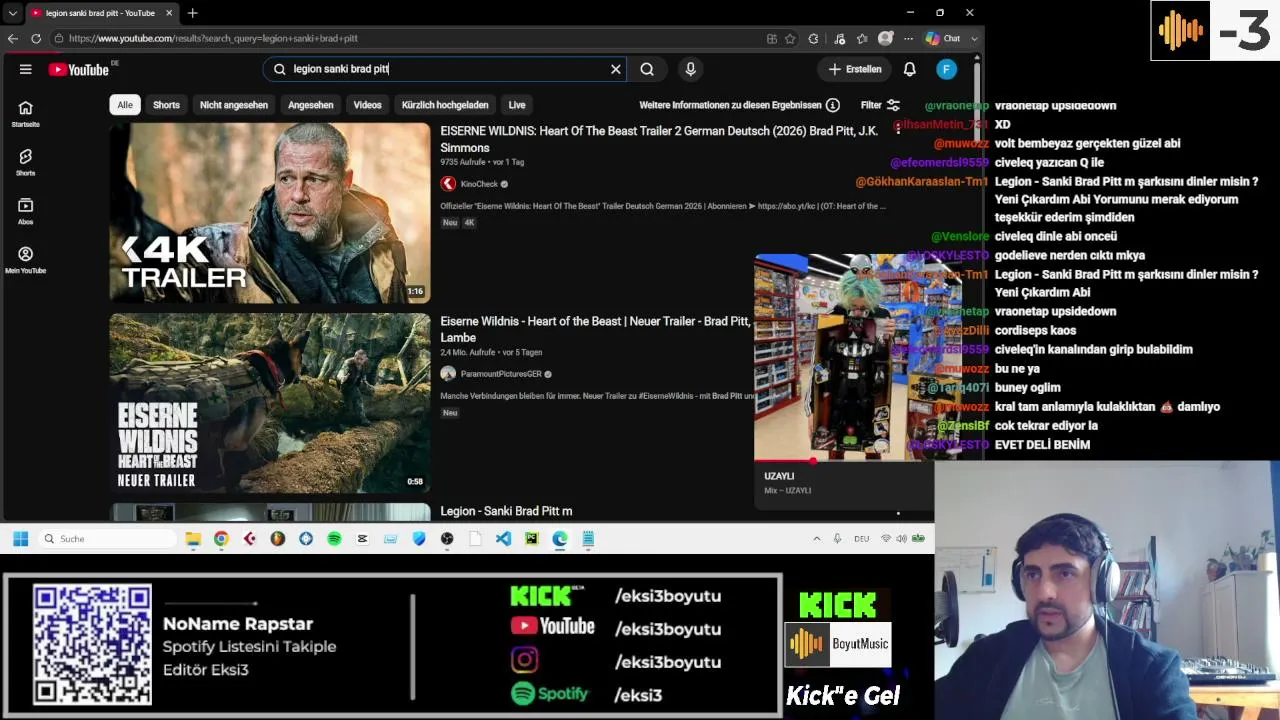The image size is (1280, 720).
Task: Select the Videos filter chip
Action: (x=367, y=105)
